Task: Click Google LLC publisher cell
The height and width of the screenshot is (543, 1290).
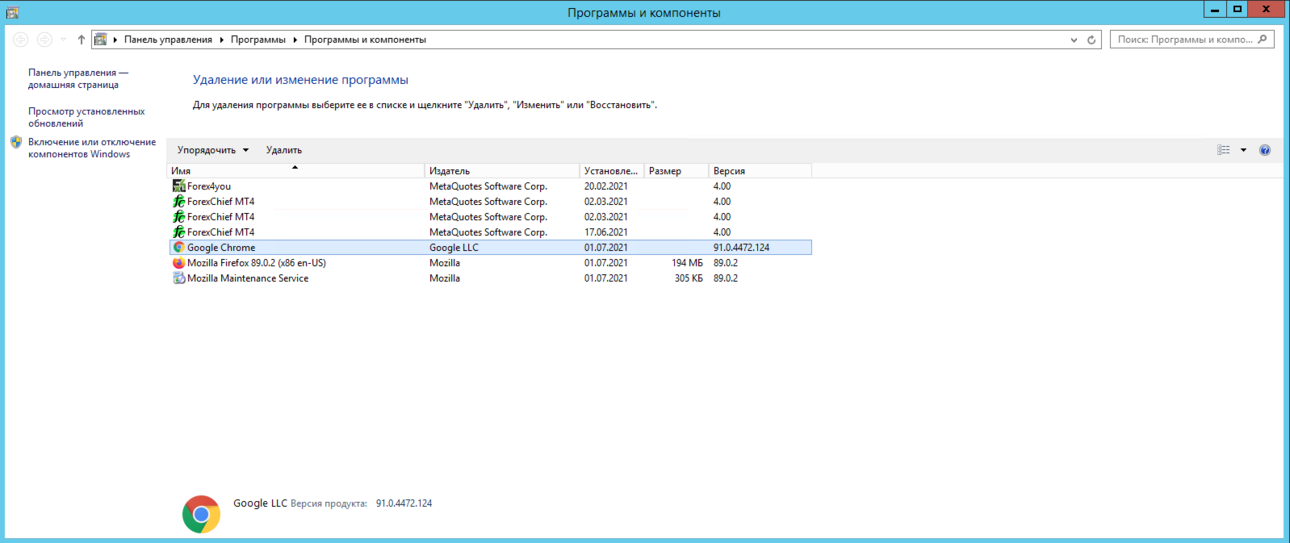Action: tap(454, 247)
